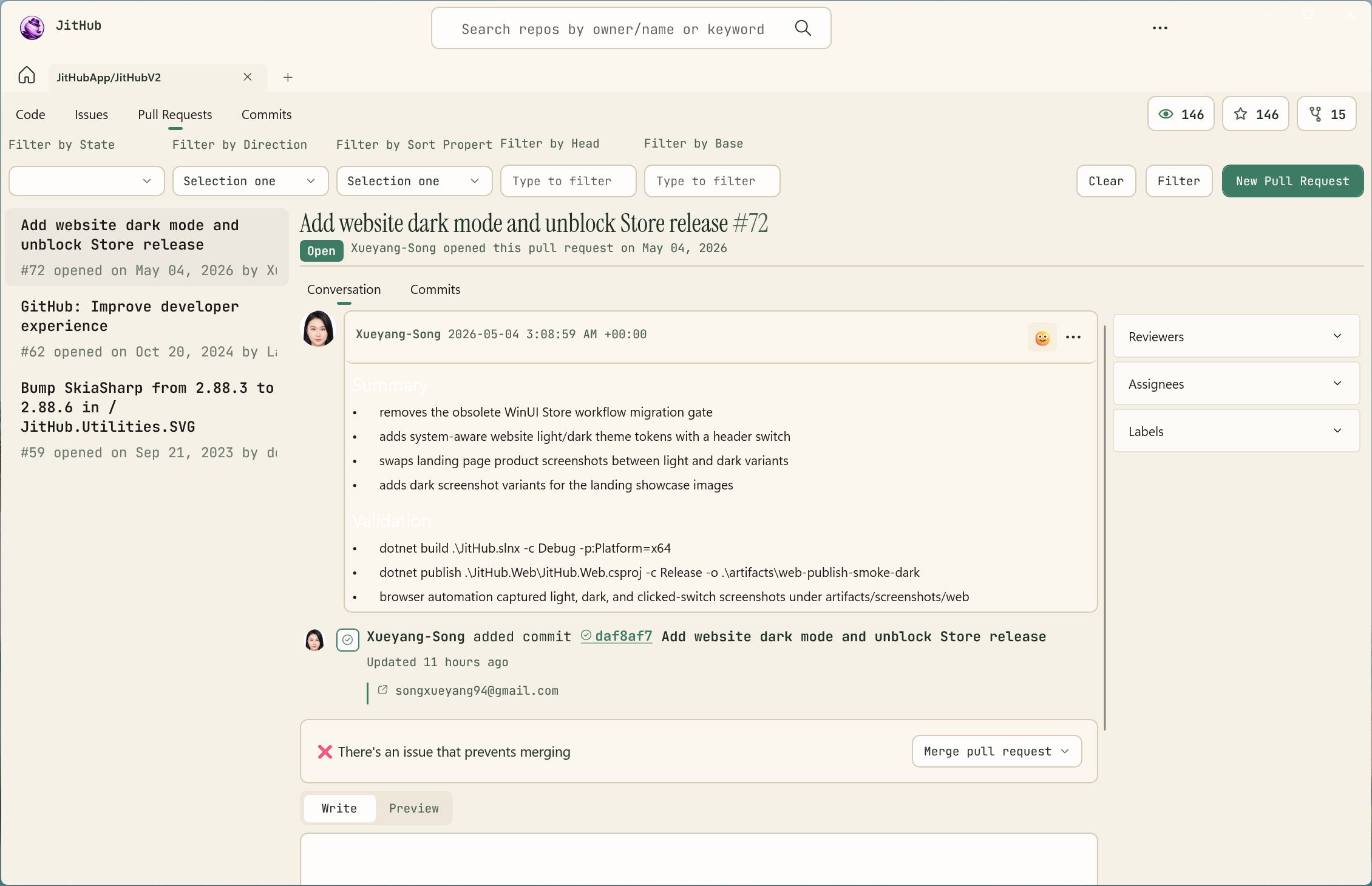
Task: Select the Conversation tab
Action: pyautogui.click(x=344, y=289)
